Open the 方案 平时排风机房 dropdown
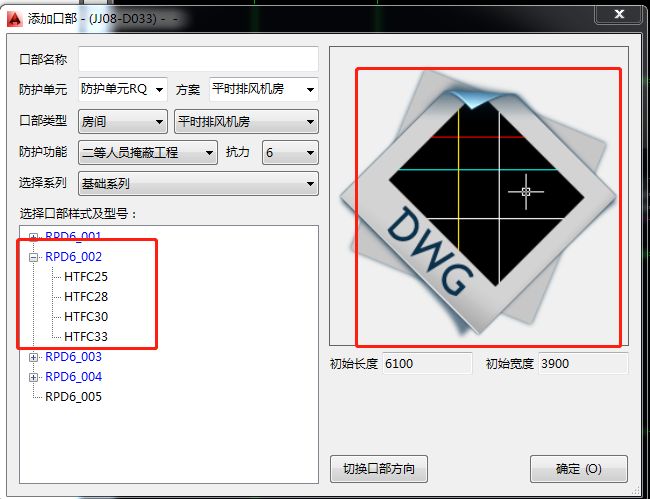Screen dimensions: 650x499 [x=264, y=89]
